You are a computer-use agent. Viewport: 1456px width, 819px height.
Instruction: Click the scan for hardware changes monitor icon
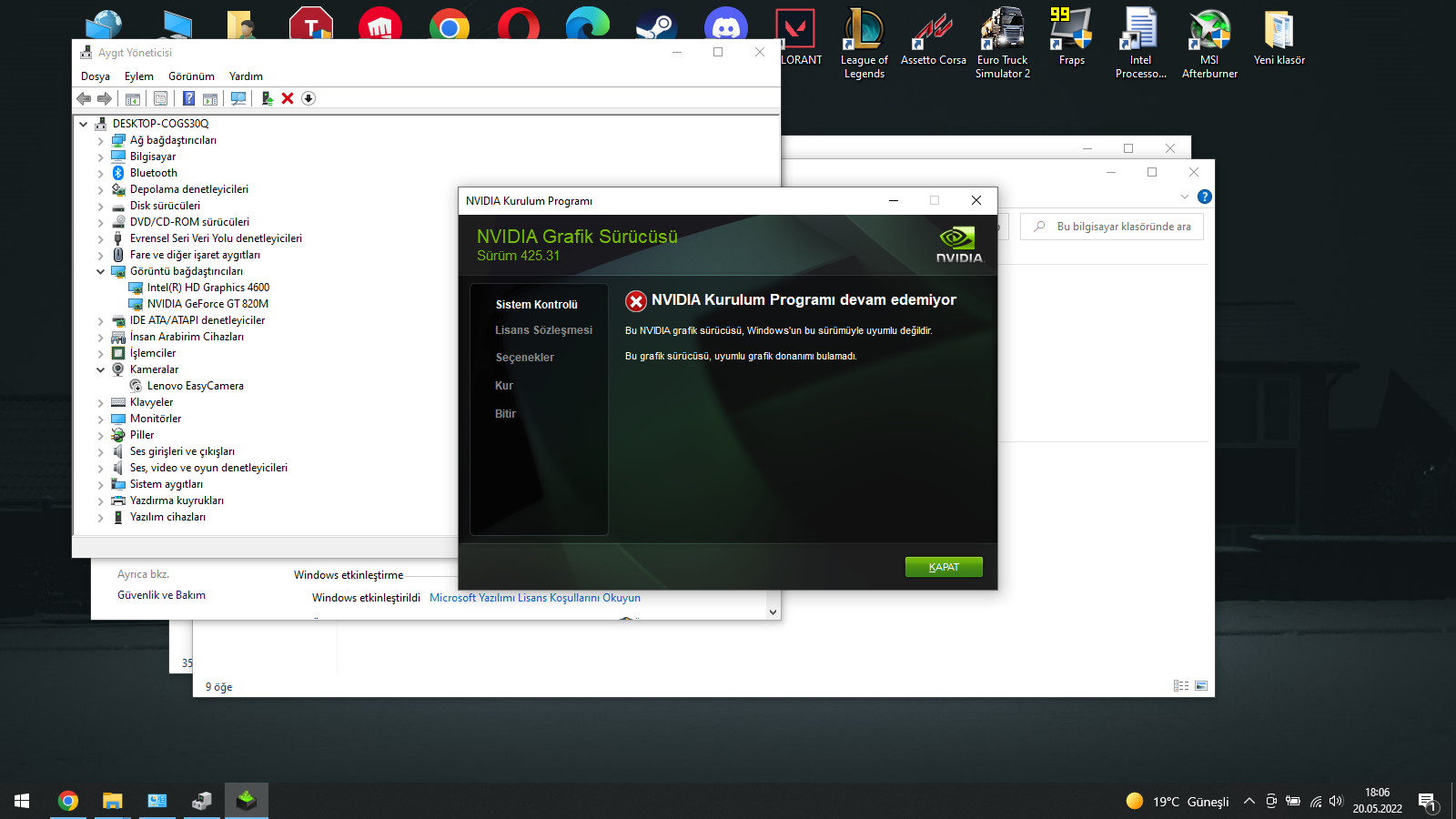pos(238,98)
